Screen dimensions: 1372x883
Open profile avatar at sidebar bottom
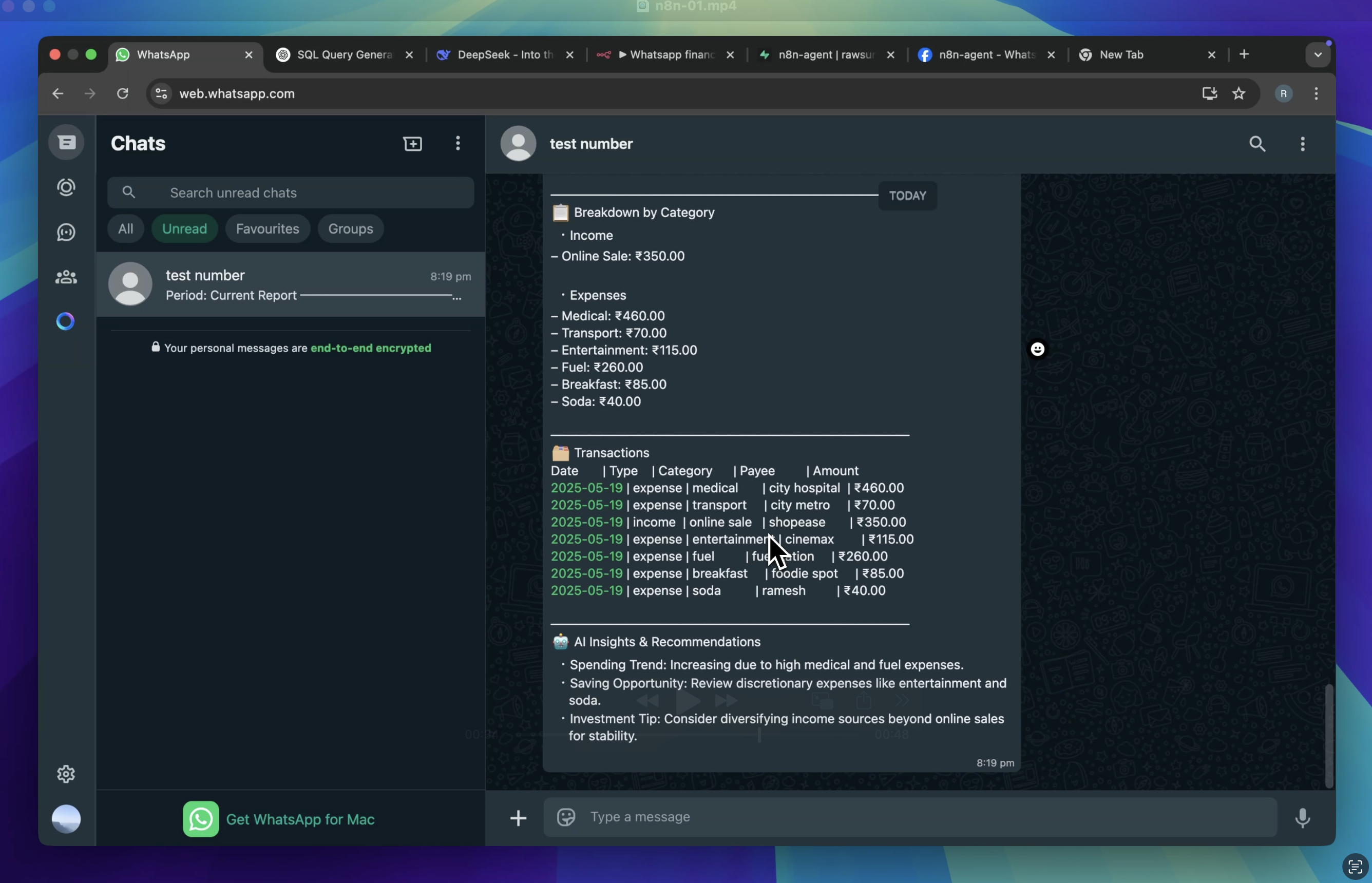point(67,819)
